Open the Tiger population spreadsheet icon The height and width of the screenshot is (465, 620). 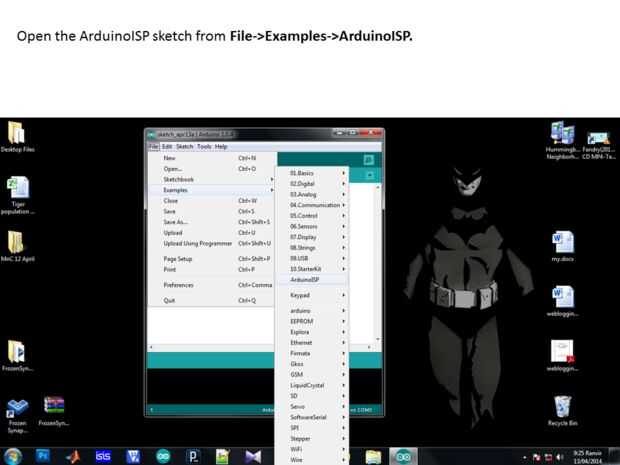(x=17, y=195)
